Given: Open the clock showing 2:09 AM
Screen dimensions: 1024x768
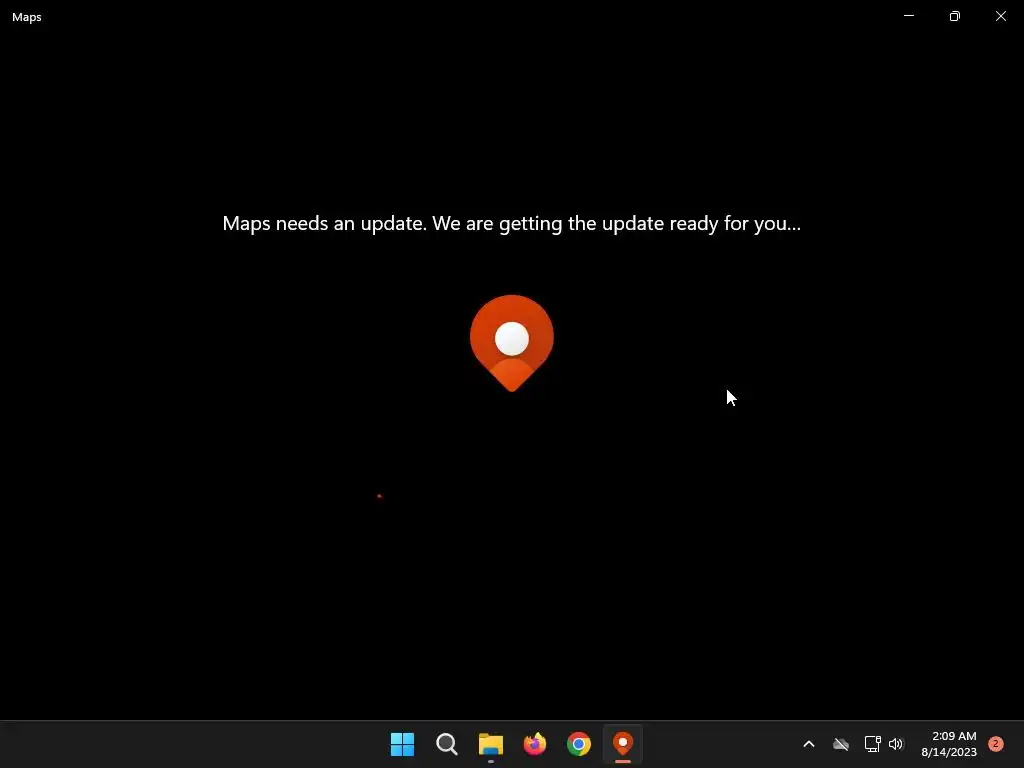Looking at the screenshot, I should [x=949, y=744].
